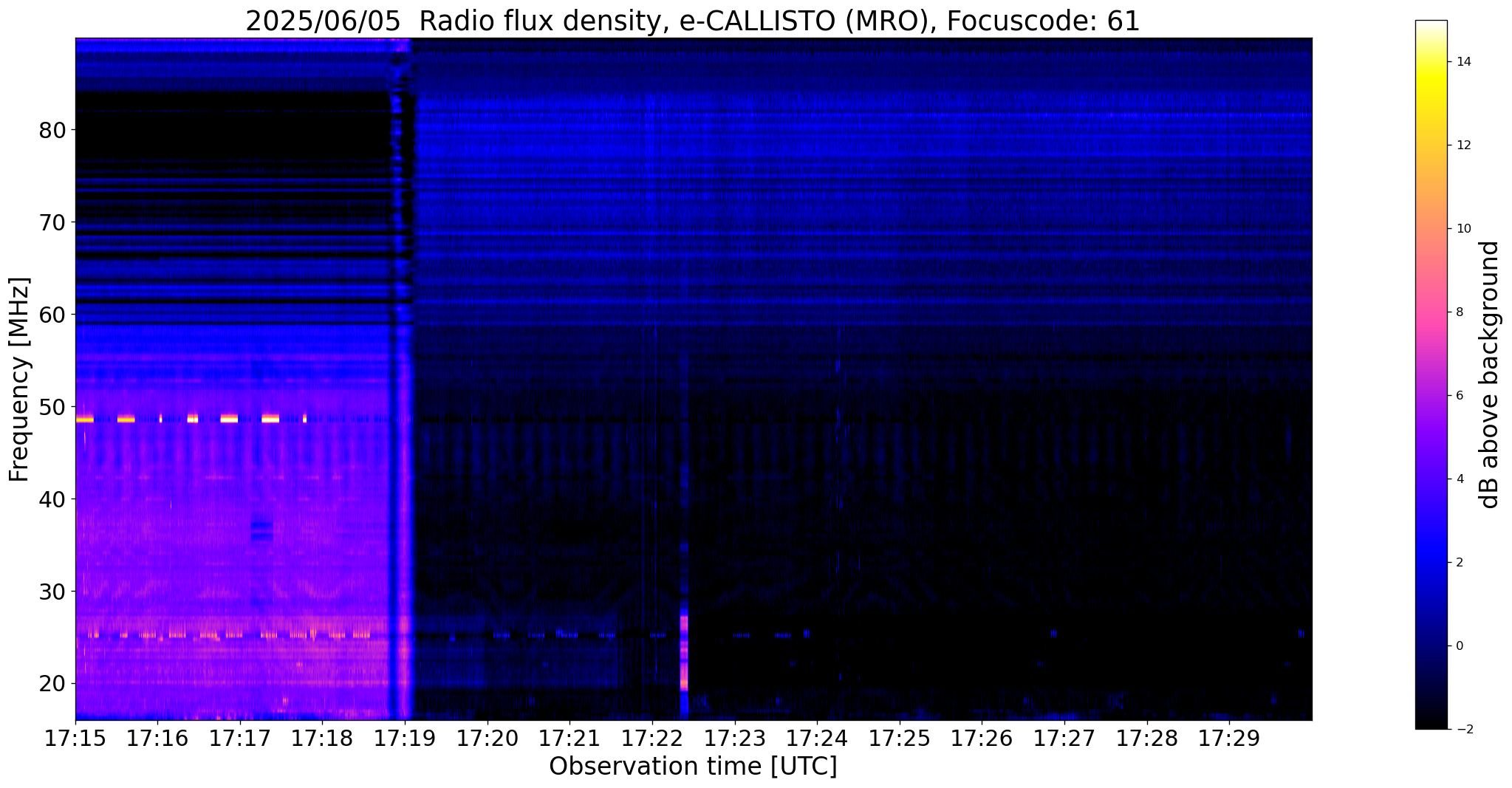Click the 17:28 time tick label

coord(1147,739)
